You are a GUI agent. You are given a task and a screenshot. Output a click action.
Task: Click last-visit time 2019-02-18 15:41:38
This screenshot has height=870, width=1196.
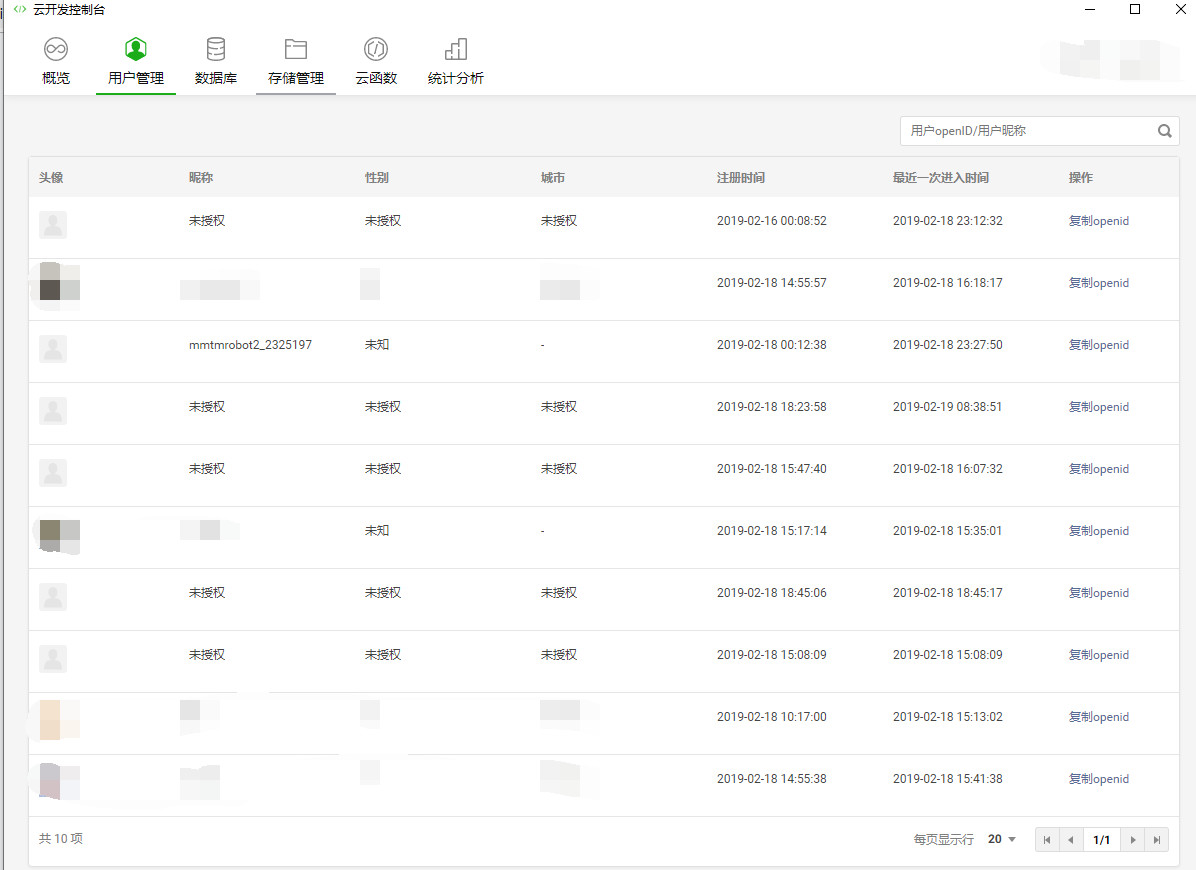pos(947,779)
